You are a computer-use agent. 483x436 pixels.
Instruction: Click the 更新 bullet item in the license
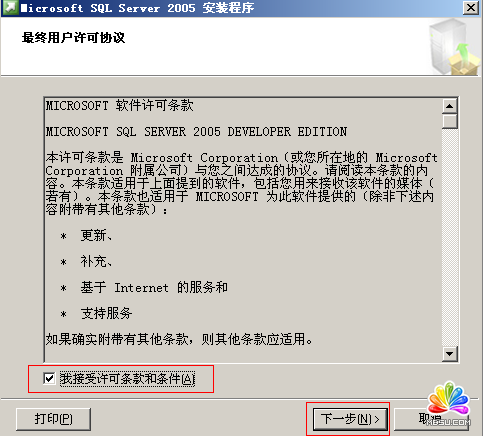pos(96,236)
